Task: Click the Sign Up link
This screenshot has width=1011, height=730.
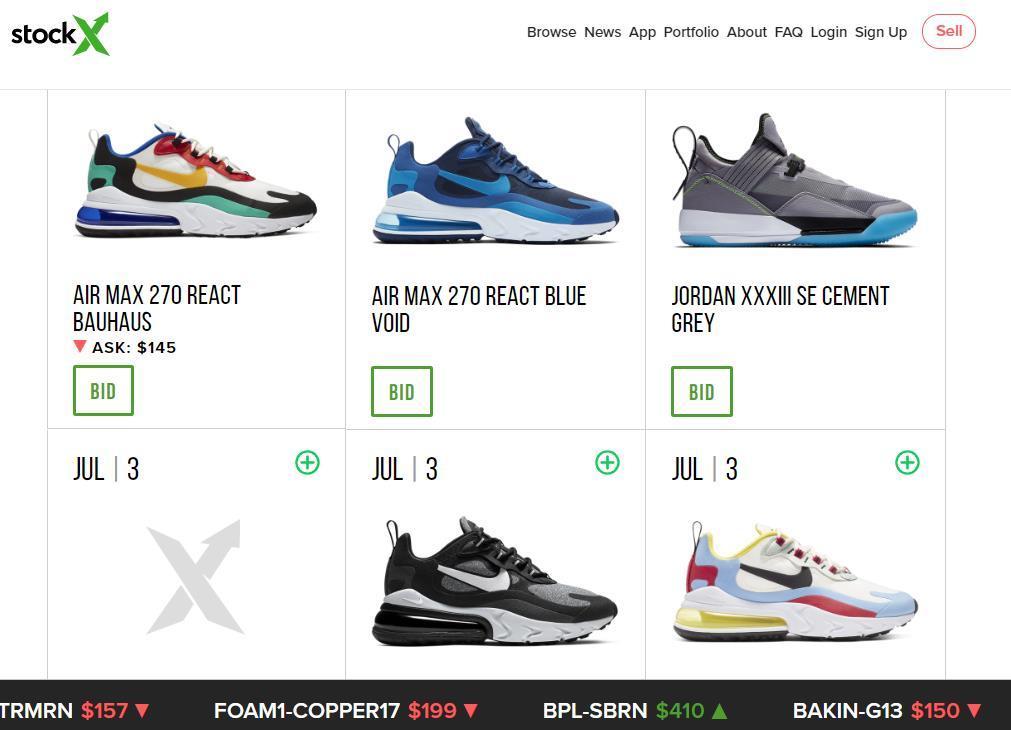Action: tap(881, 32)
